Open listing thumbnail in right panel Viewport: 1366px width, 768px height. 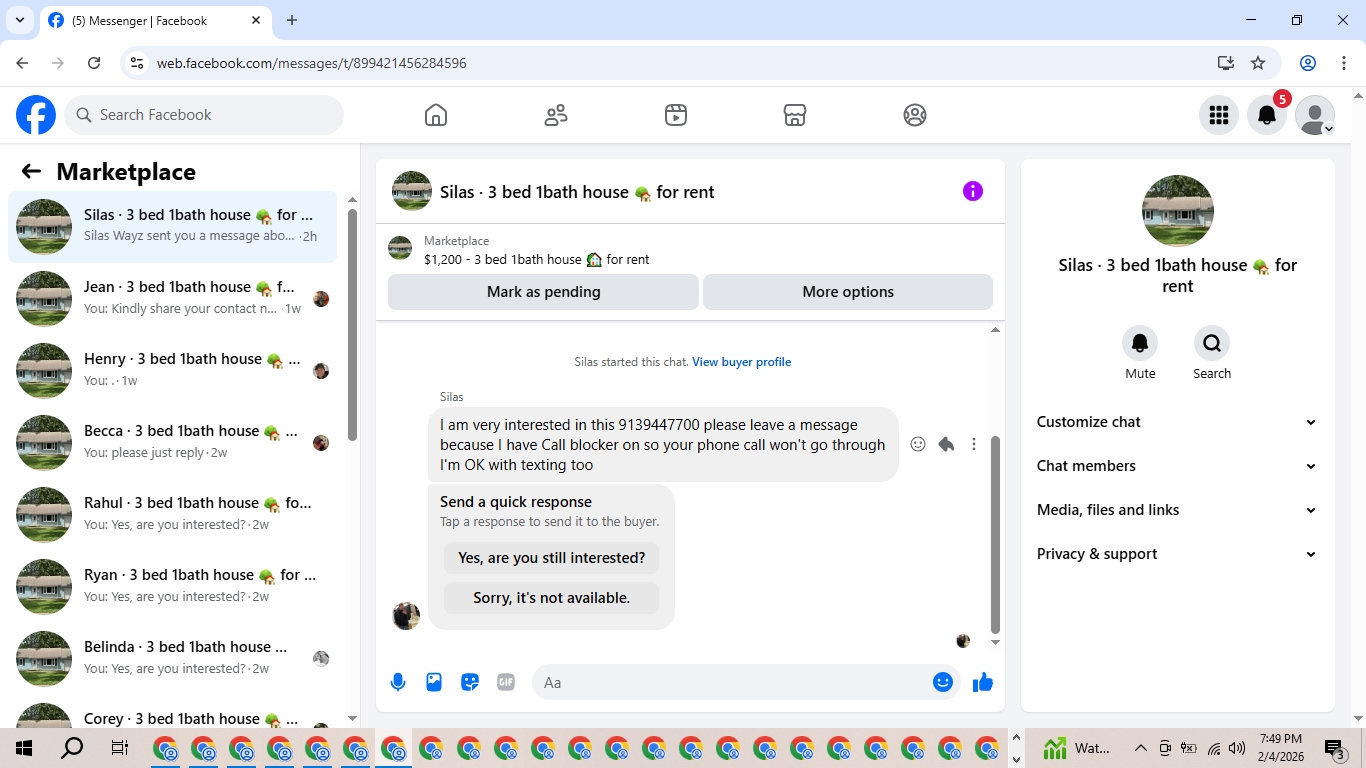click(1178, 211)
